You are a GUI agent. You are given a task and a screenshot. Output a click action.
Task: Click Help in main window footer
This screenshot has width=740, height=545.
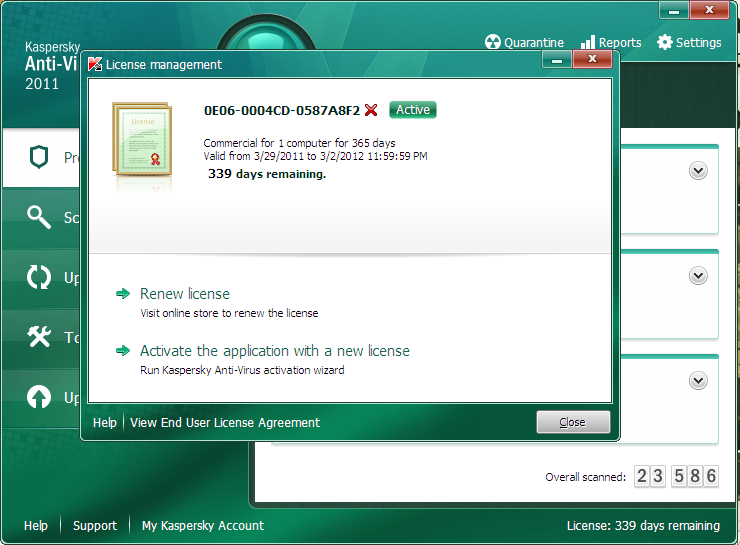(36, 526)
